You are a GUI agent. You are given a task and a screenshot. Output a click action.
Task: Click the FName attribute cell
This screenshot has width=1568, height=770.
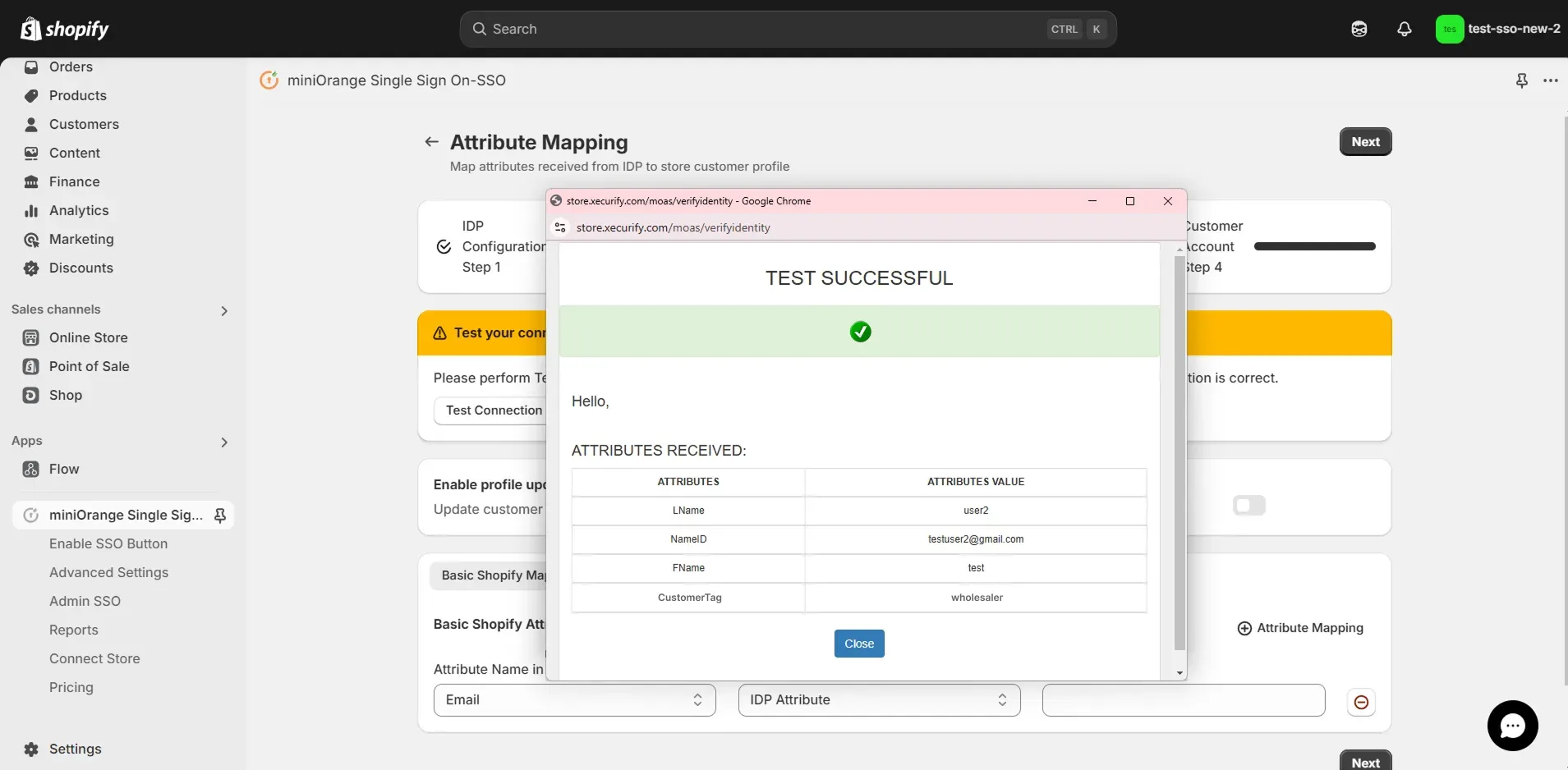tap(688, 568)
